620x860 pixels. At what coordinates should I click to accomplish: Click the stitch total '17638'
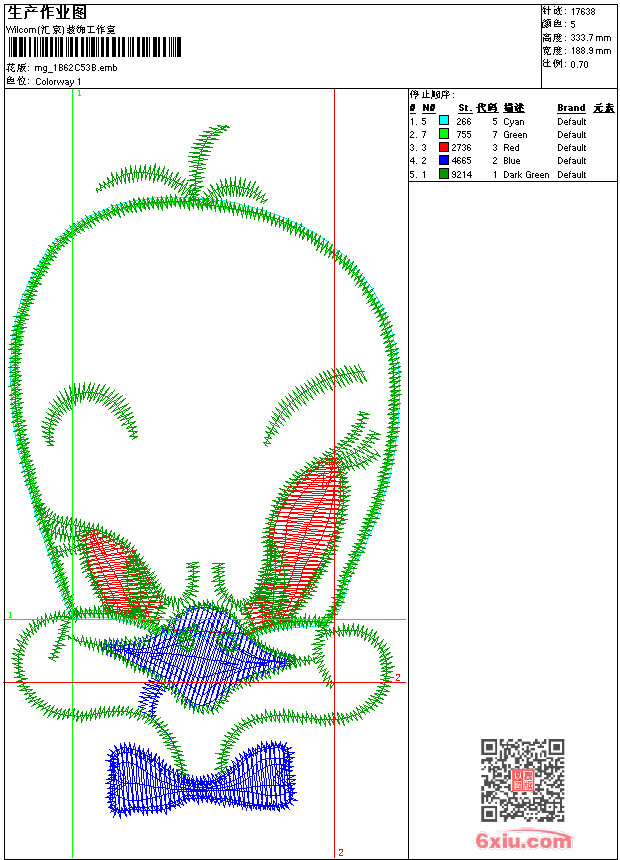pos(583,12)
